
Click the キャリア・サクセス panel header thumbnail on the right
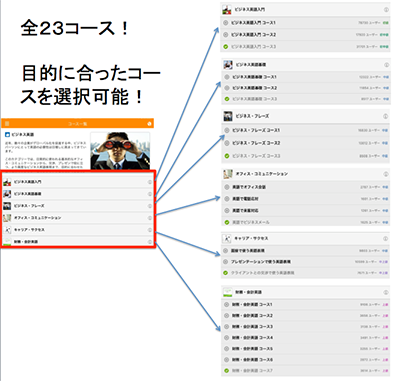(x=227, y=239)
